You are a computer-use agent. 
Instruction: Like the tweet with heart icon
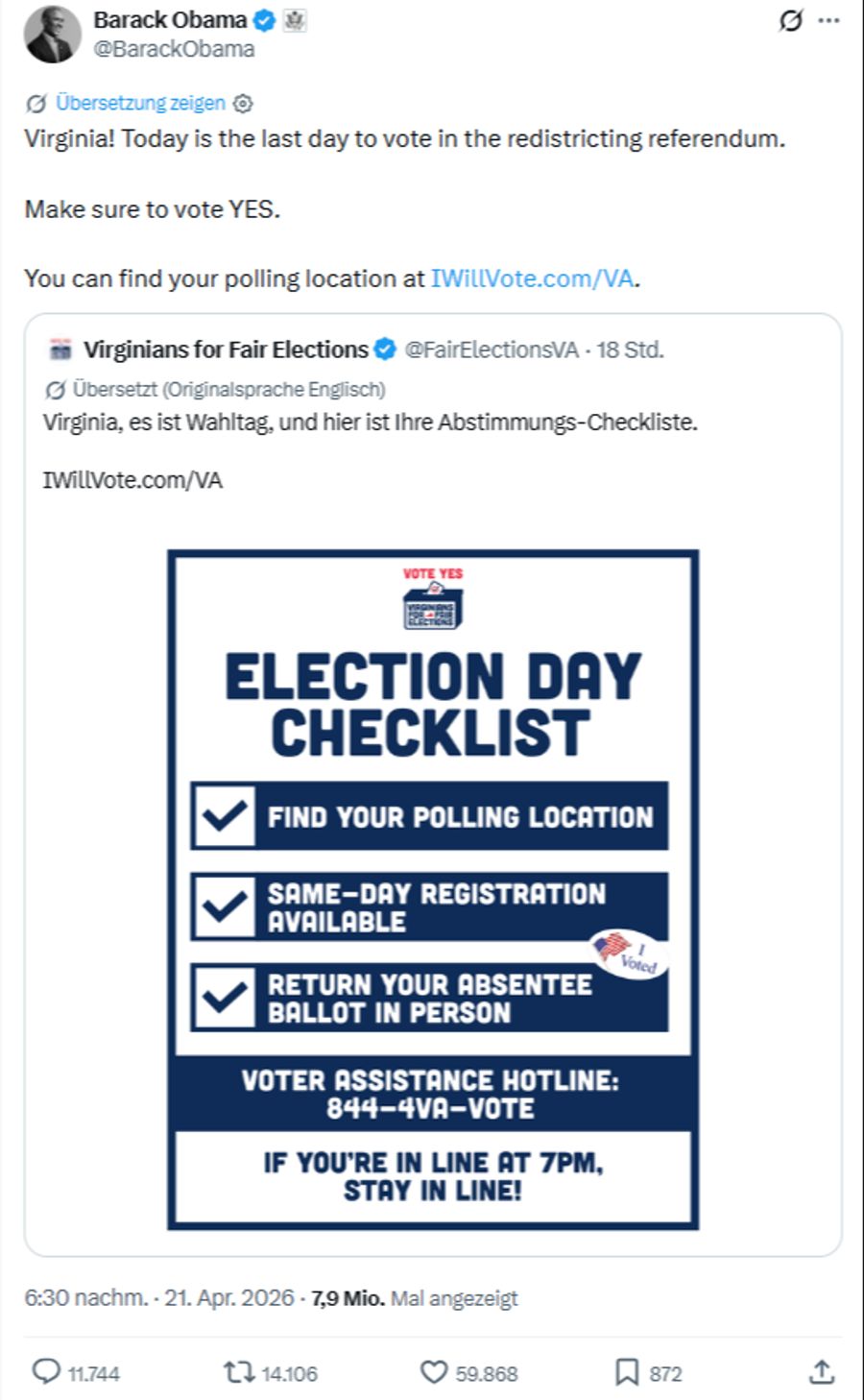click(434, 1372)
